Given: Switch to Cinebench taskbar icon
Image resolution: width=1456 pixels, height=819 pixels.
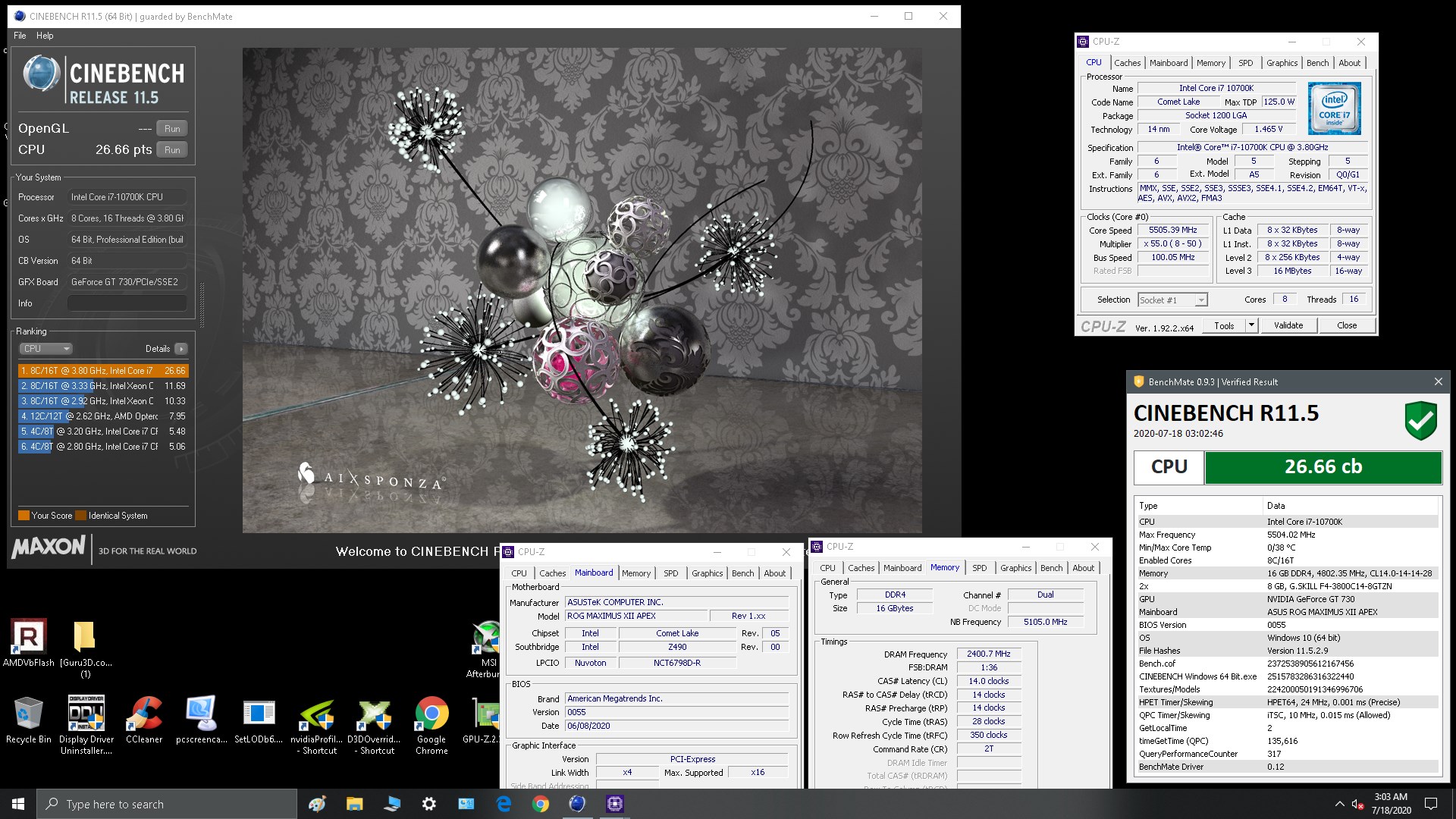Looking at the screenshot, I should 577,804.
